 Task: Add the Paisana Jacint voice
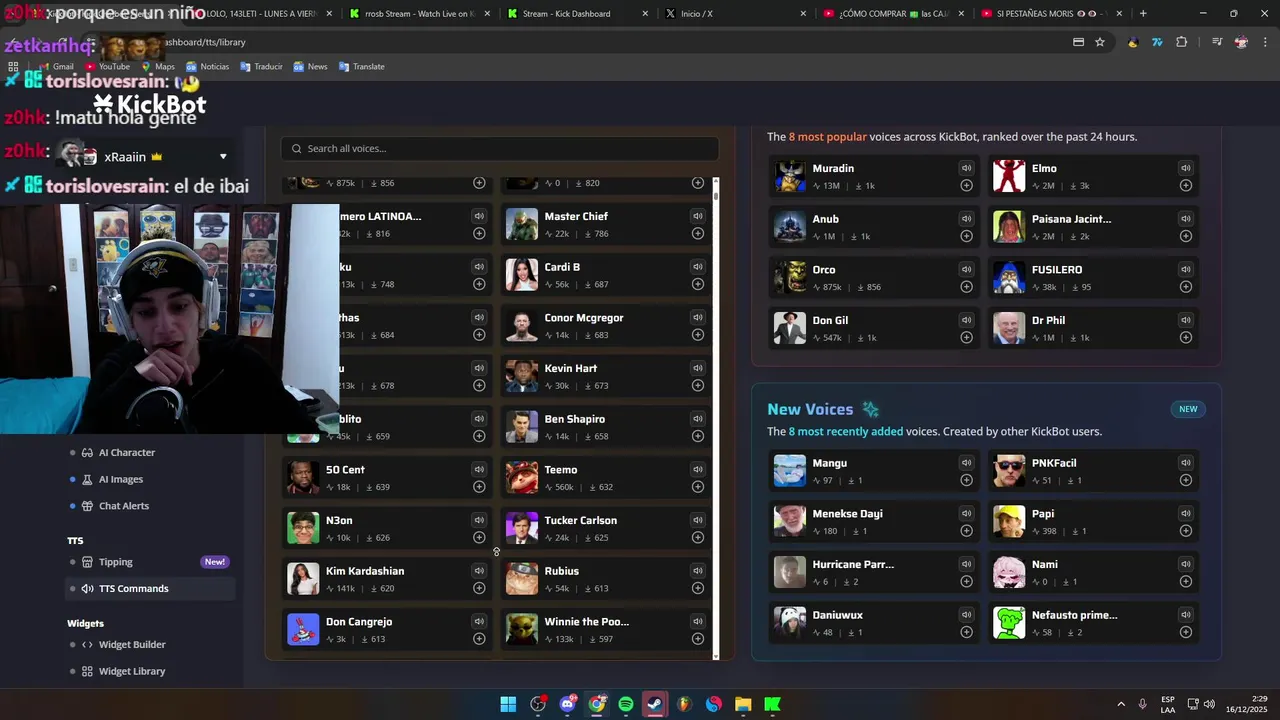(1185, 236)
